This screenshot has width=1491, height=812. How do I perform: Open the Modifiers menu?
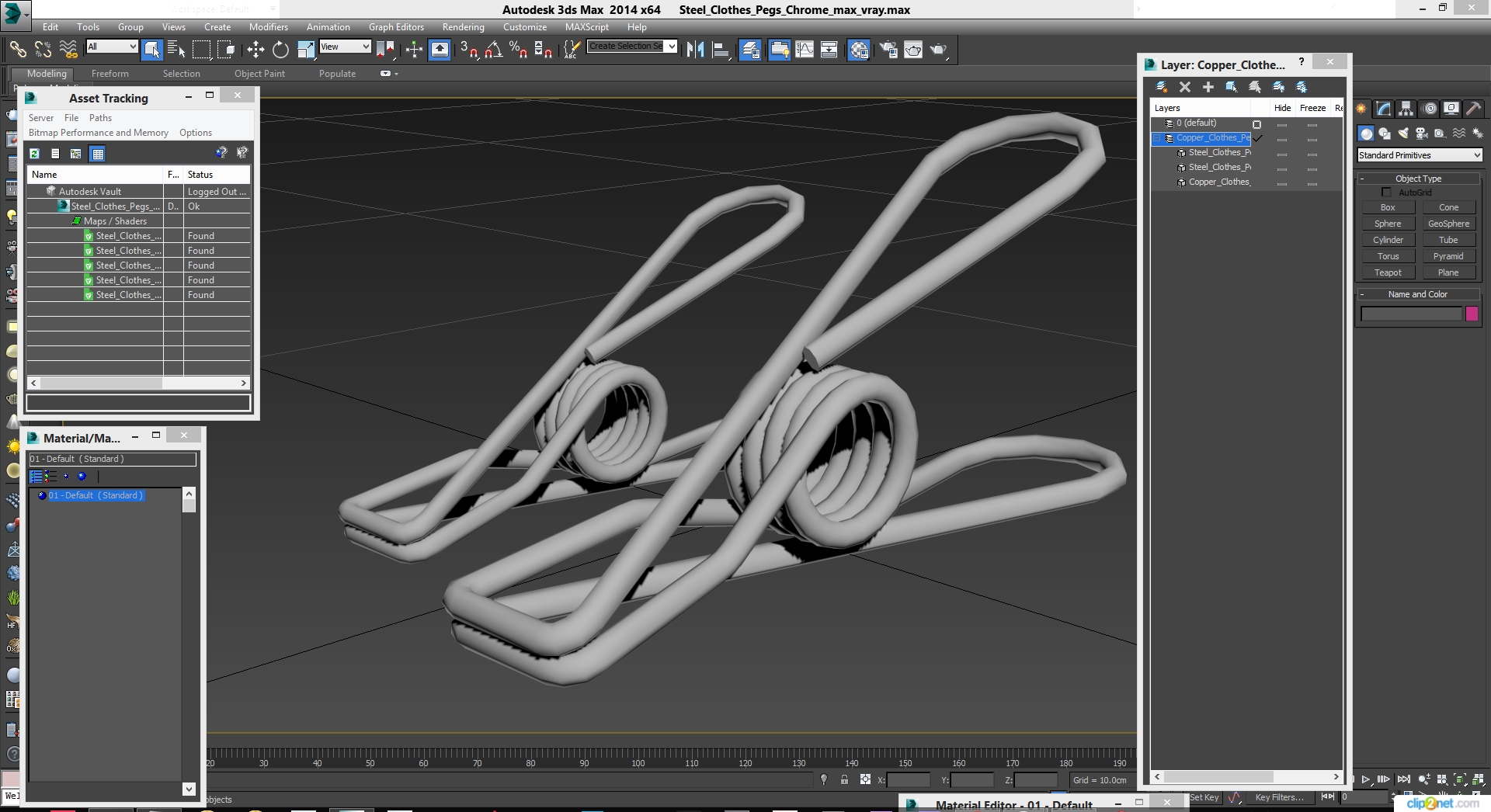click(268, 26)
